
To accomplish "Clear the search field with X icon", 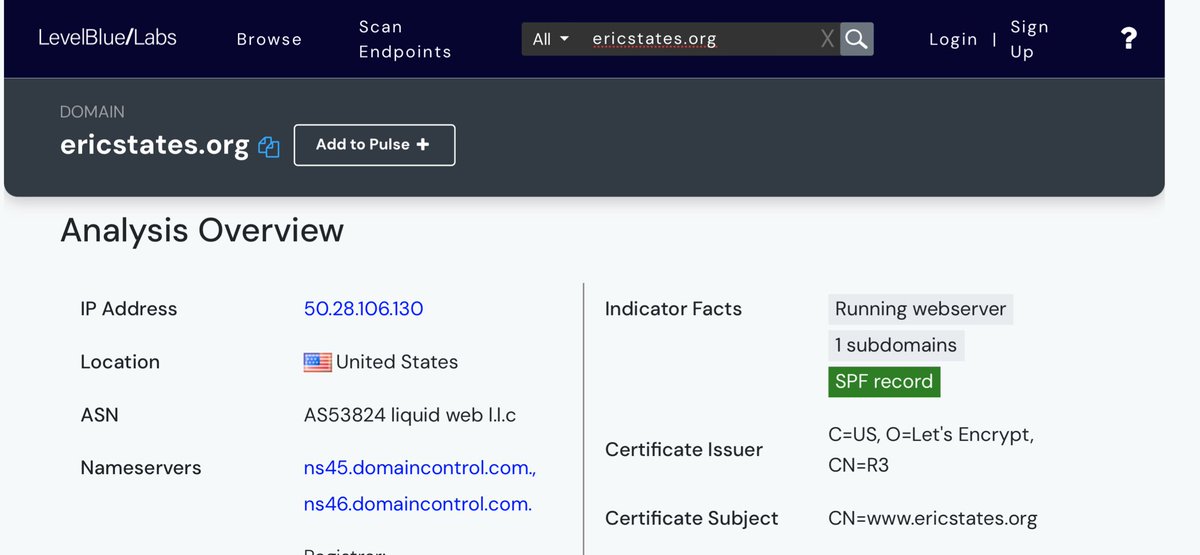I will point(827,39).
